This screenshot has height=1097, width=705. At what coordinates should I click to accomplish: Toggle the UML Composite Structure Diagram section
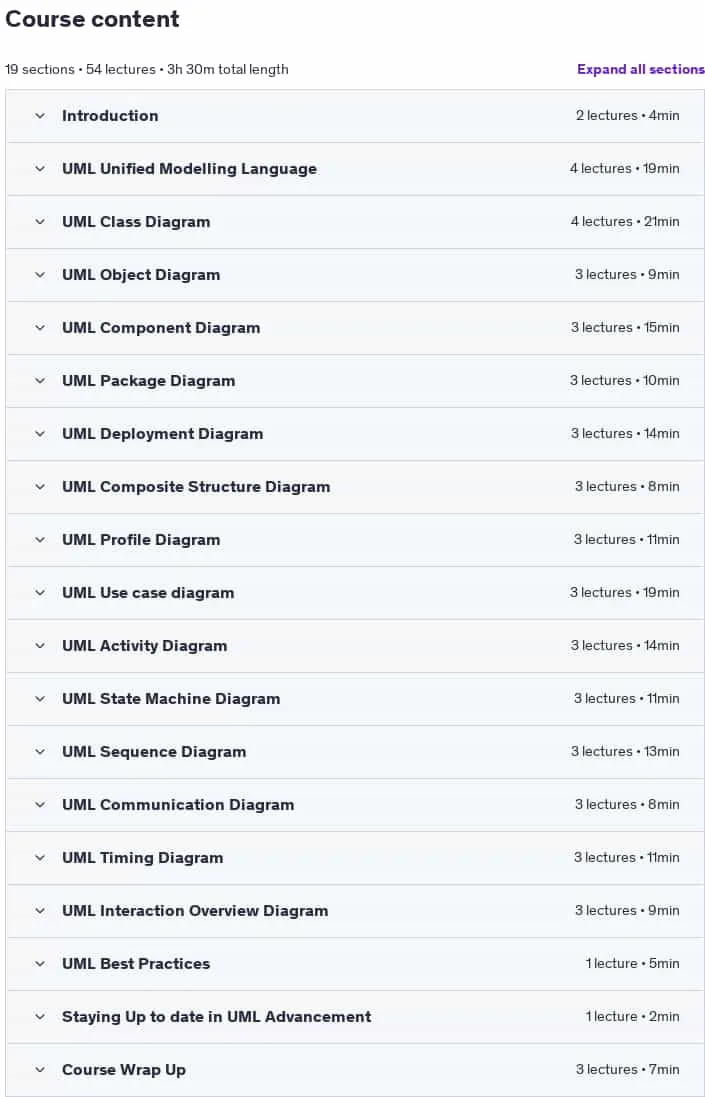pos(356,487)
